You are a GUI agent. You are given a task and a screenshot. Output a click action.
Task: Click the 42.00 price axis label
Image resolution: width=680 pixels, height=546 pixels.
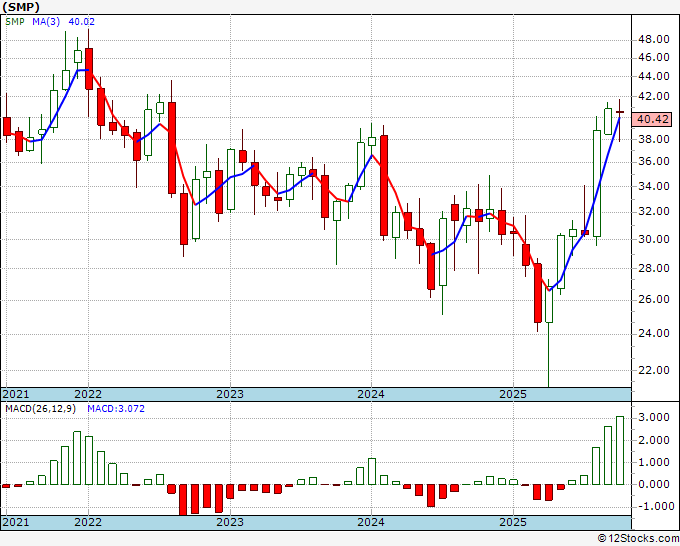point(654,96)
